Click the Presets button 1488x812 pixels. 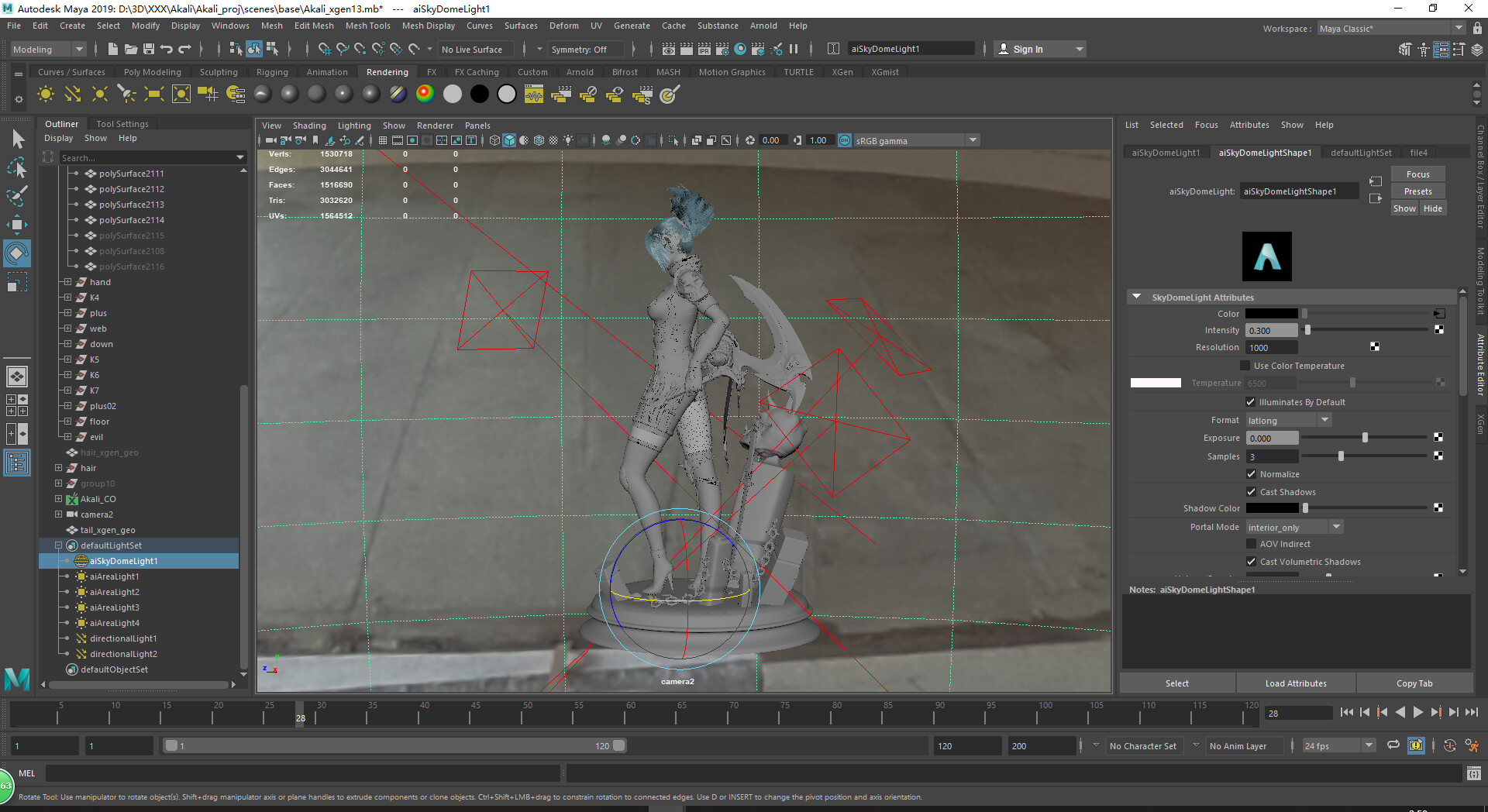[1417, 191]
